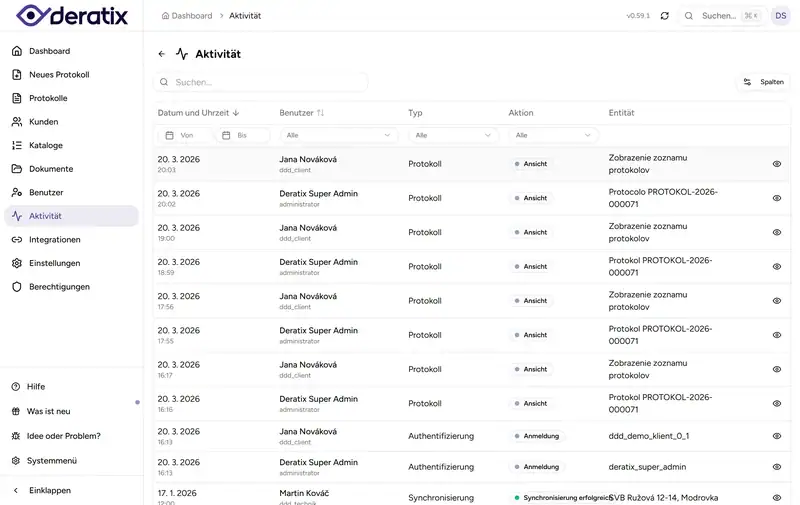Open Integrationen in the sidebar
The height and width of the screenshot is (505, 800).
54,240
